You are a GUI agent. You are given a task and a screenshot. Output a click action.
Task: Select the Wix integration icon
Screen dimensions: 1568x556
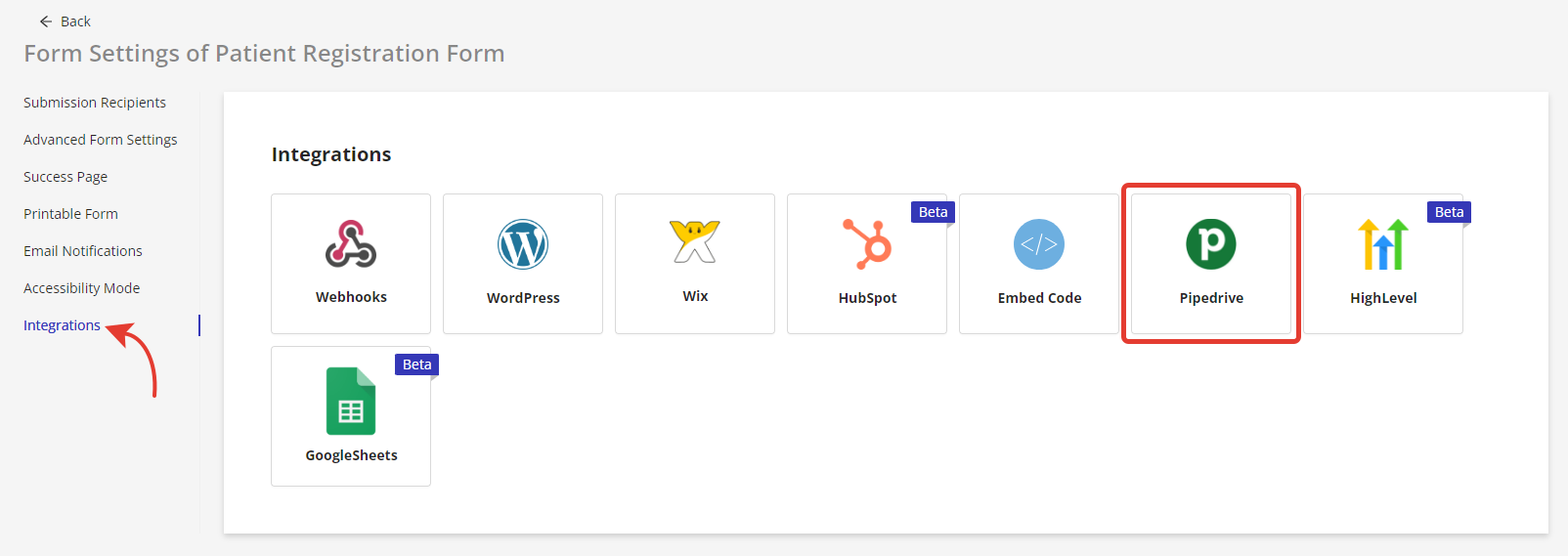click(x=695, y=241)
